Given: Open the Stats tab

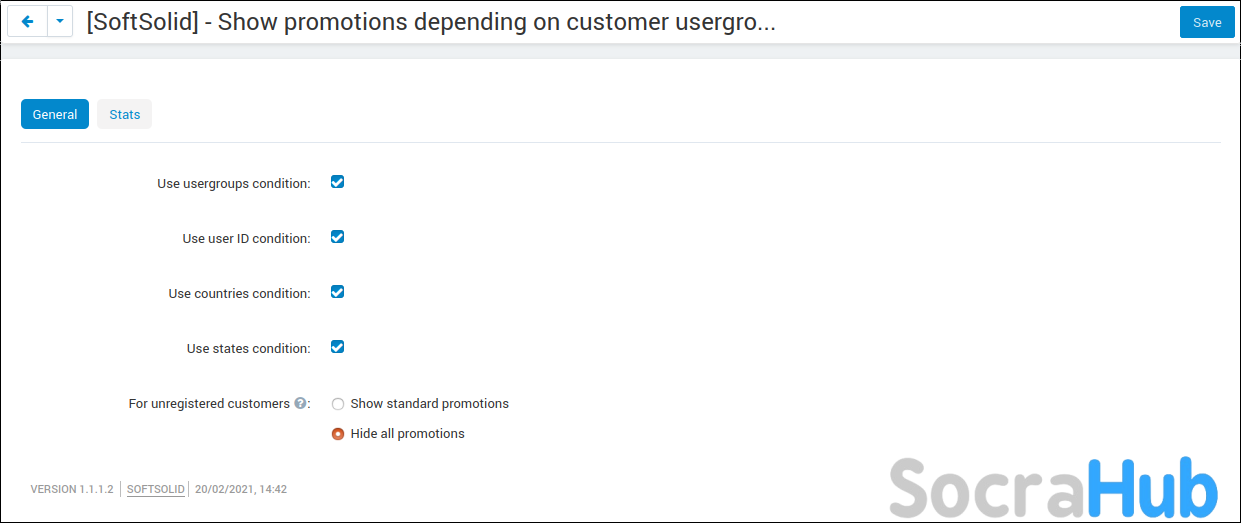Looking at the screenshot, I should [125, 114].
